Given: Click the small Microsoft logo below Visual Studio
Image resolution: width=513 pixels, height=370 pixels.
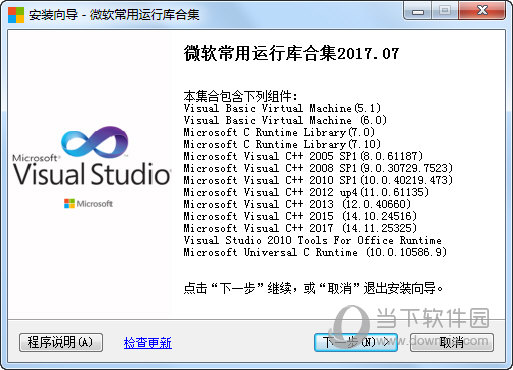Looking at the screenshot, I should click(88, 203).
